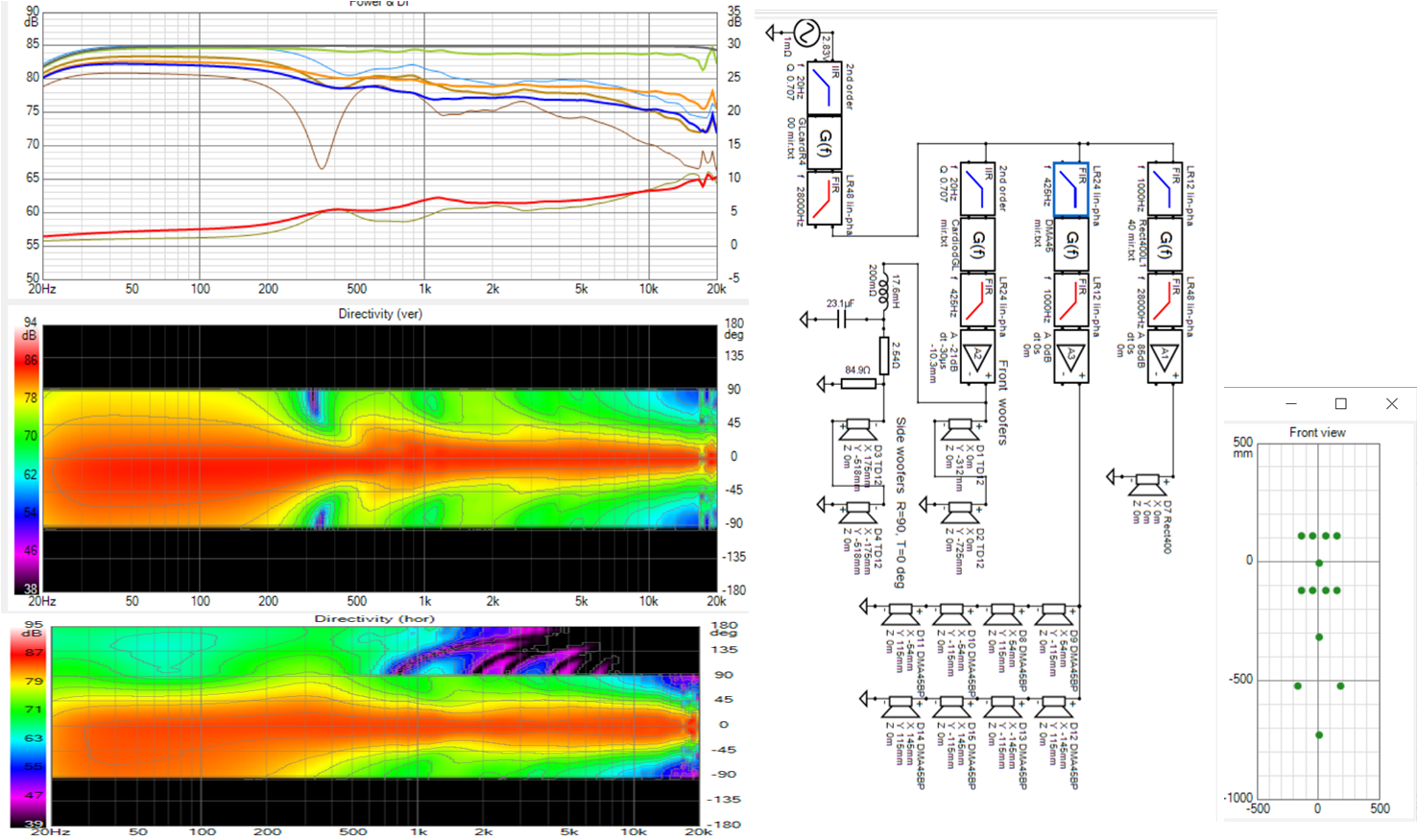Select the G(f) GLcardR4 block

(x=824, y=142)
